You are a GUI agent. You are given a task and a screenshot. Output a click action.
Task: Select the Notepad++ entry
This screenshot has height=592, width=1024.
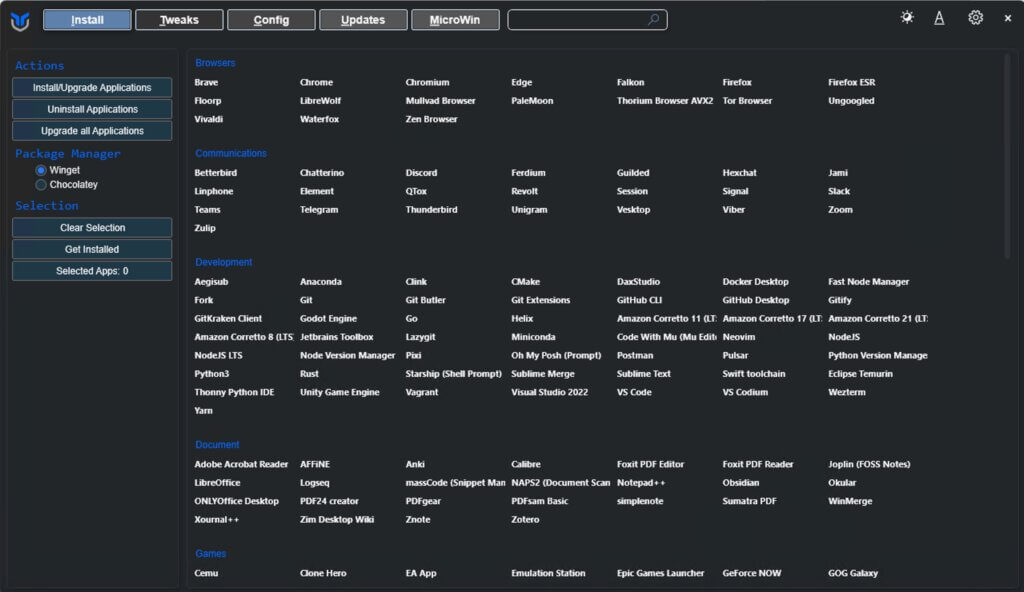coord(641,482)
